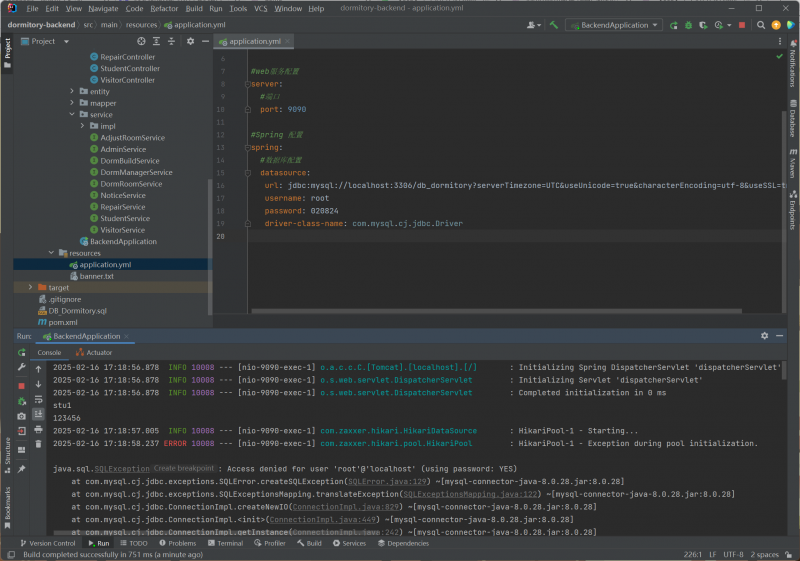Open the File menu

click(32, 9)
